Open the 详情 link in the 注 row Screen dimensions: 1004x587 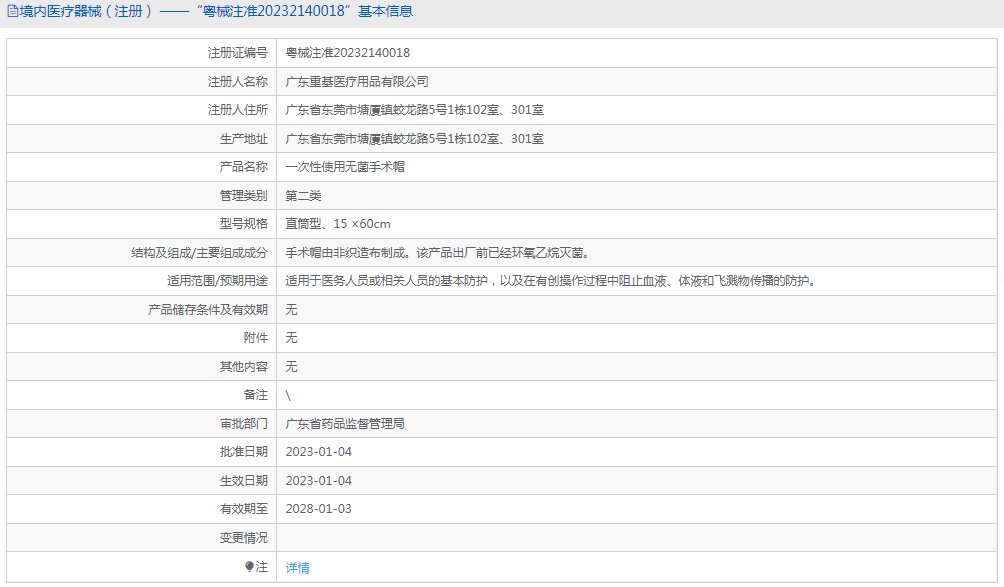pos(297,567)
